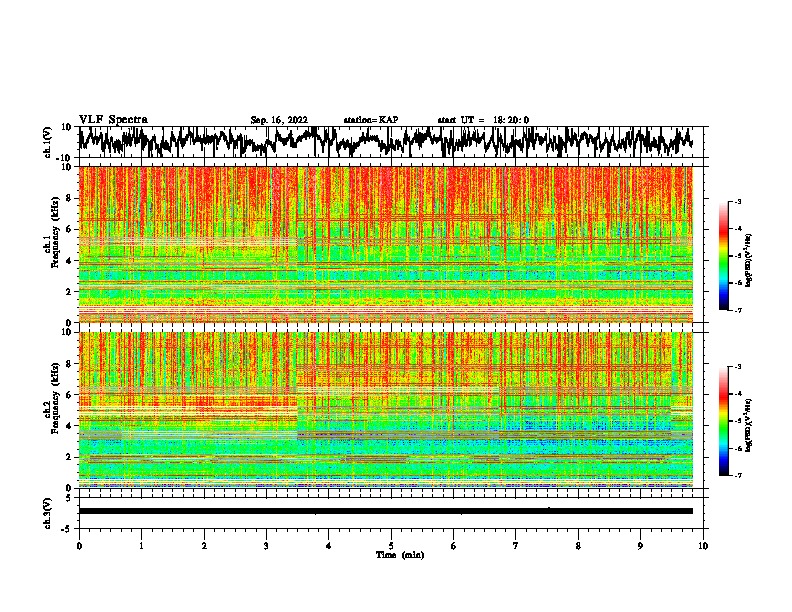Image resolution: width=792 pixels, height=612 pixels.
Task: Click the '5' tick on ch.3(V) axis
Action: [x=69, y=498]
